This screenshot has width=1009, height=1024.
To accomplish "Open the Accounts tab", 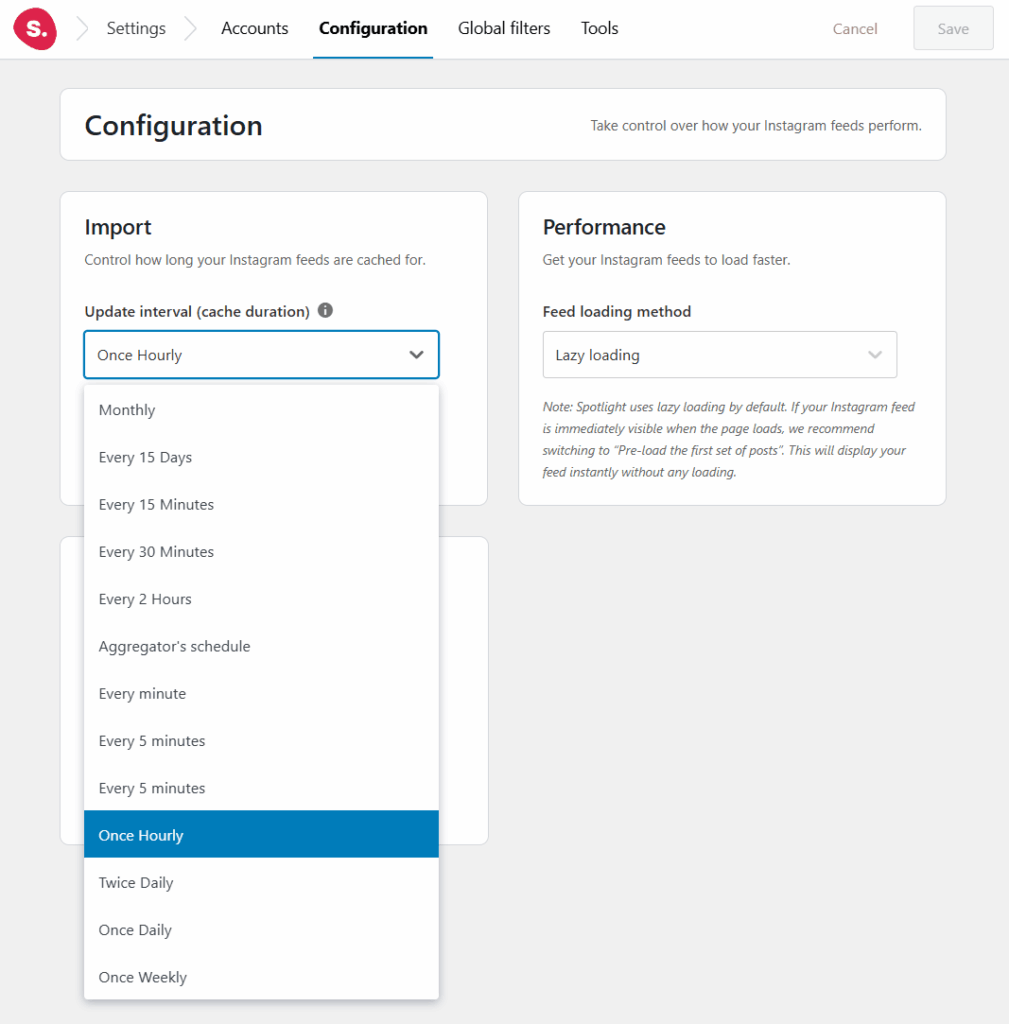I will click(x=254, y=29).
